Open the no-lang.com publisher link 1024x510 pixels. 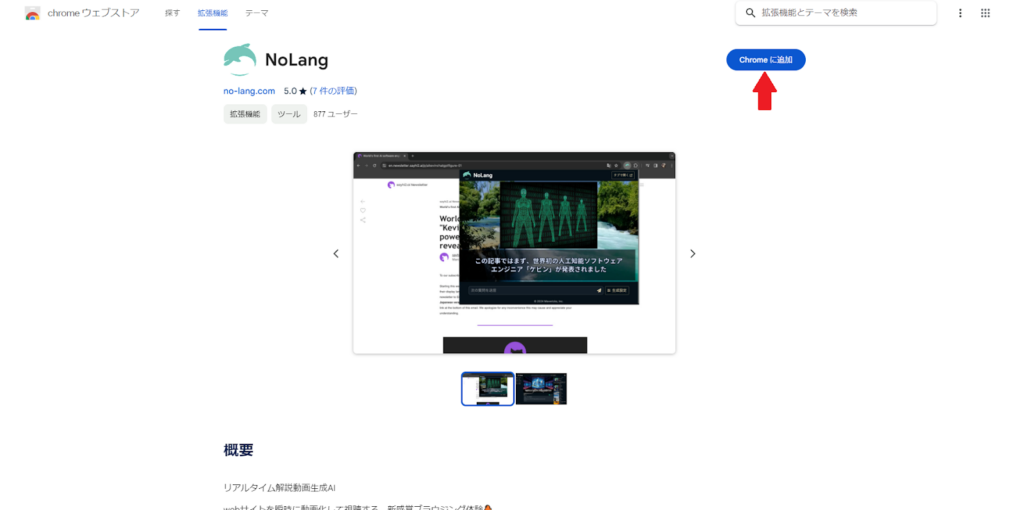point(249,91)
